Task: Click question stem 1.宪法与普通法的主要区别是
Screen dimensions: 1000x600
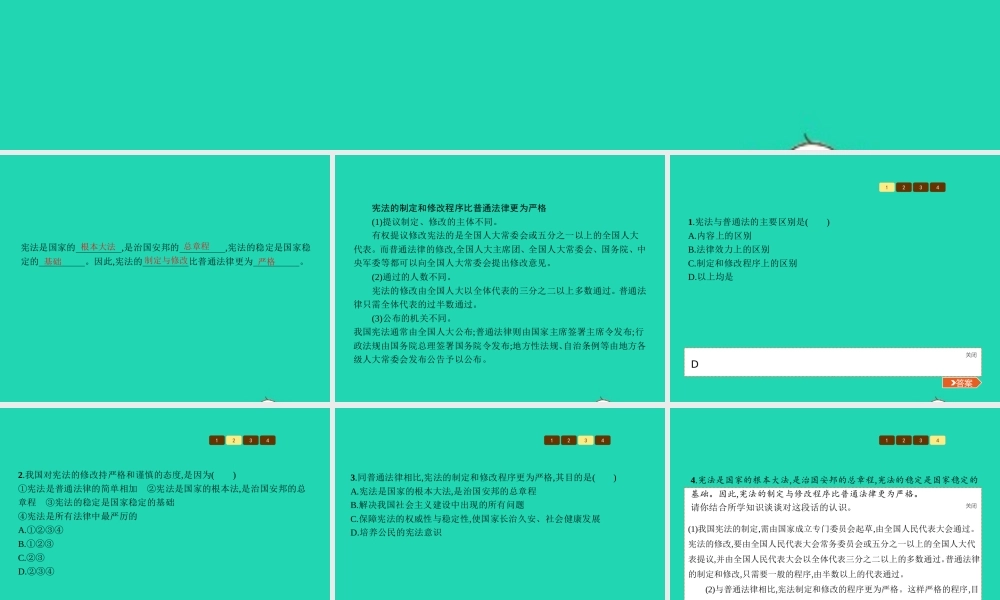Action: tap(759, 222)
